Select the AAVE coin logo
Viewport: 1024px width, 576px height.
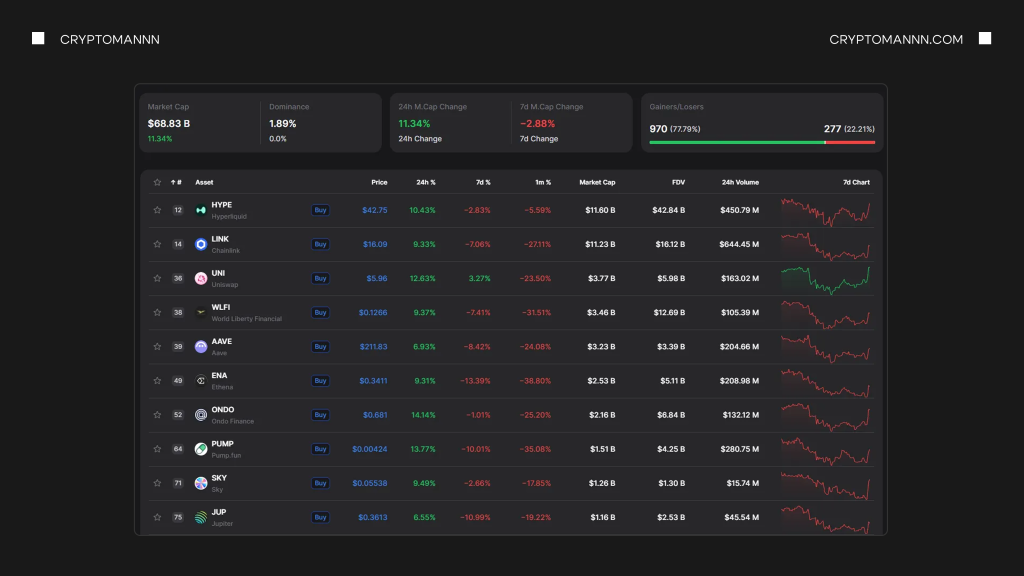coord(199,346)
